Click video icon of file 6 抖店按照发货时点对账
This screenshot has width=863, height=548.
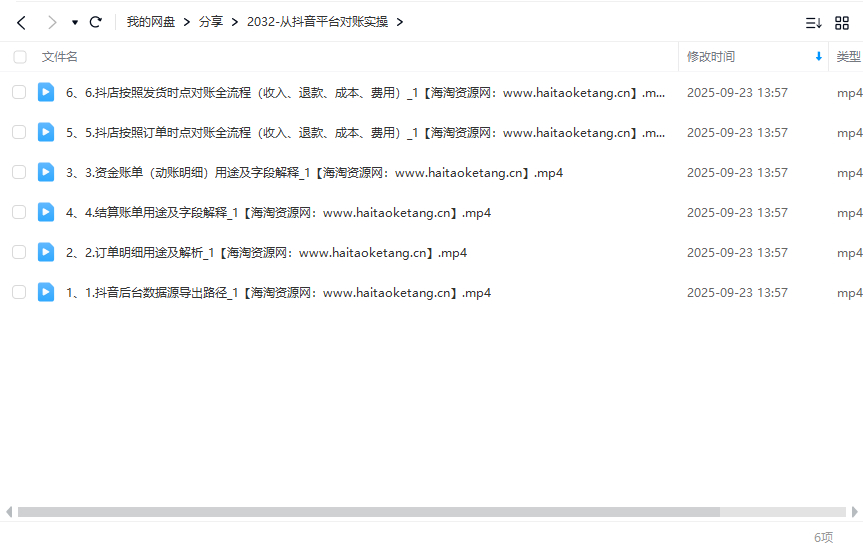(x=46, y=92)
